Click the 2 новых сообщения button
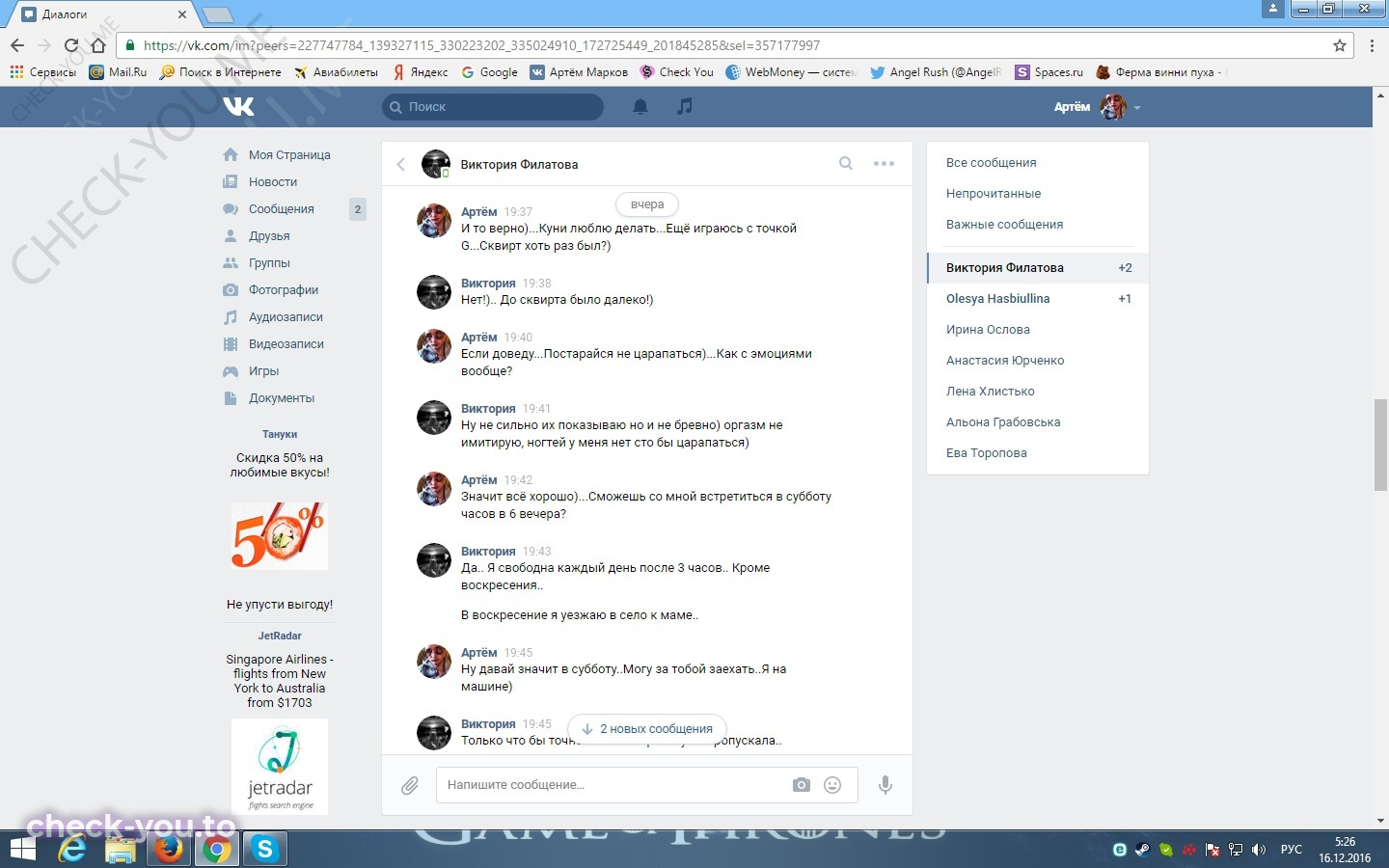 pyautogui.click(x=647, y=729)
